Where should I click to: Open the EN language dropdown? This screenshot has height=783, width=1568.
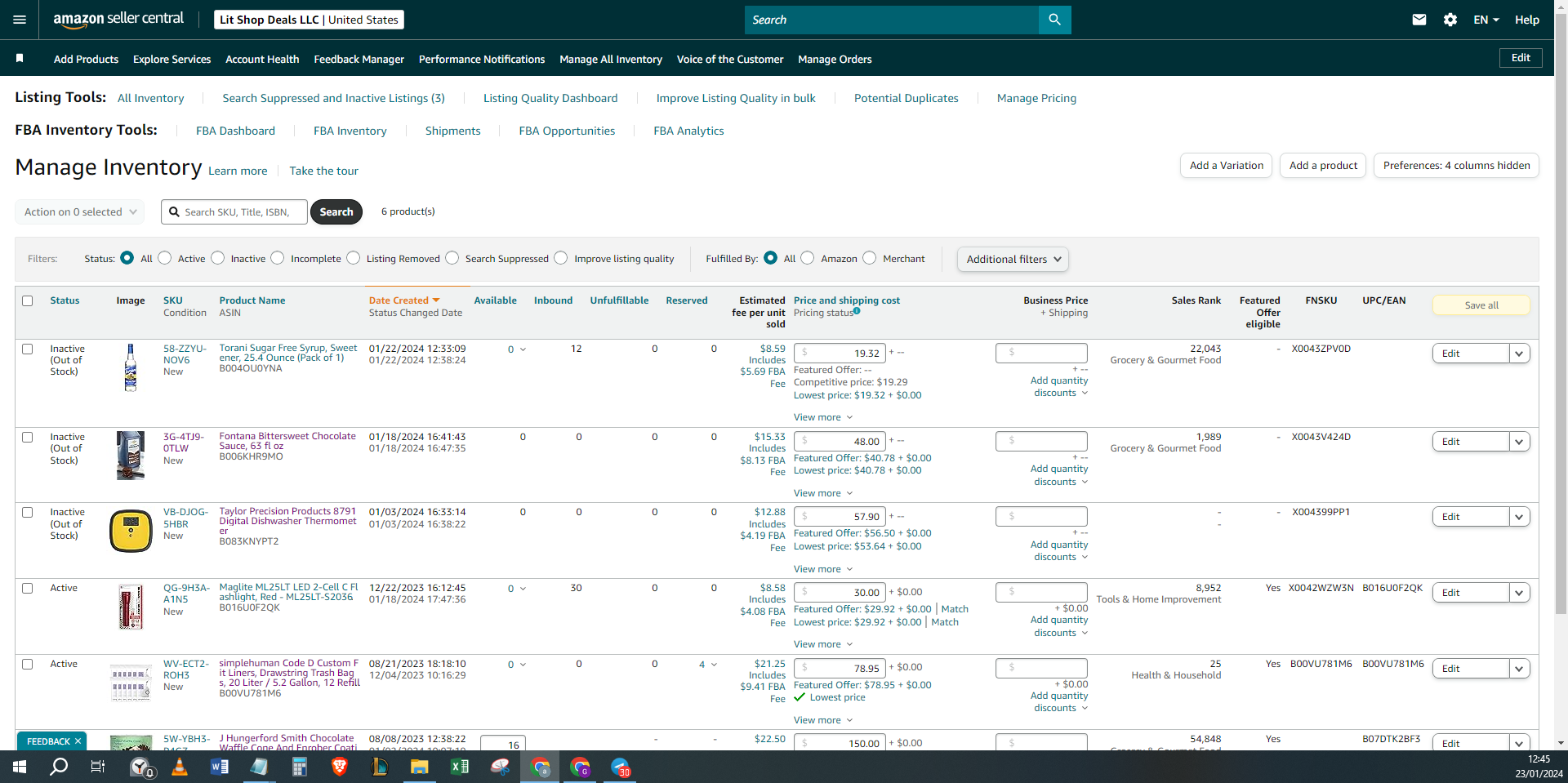point(1486,20)
